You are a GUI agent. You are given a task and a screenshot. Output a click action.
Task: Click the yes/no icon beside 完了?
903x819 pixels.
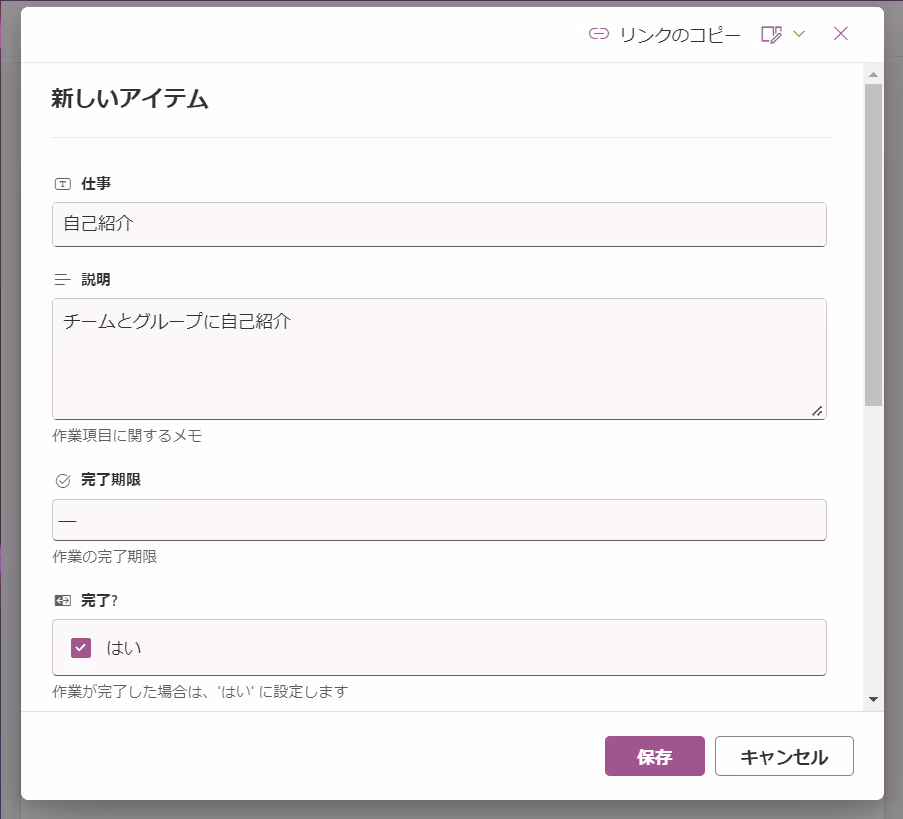pos(63,601)
